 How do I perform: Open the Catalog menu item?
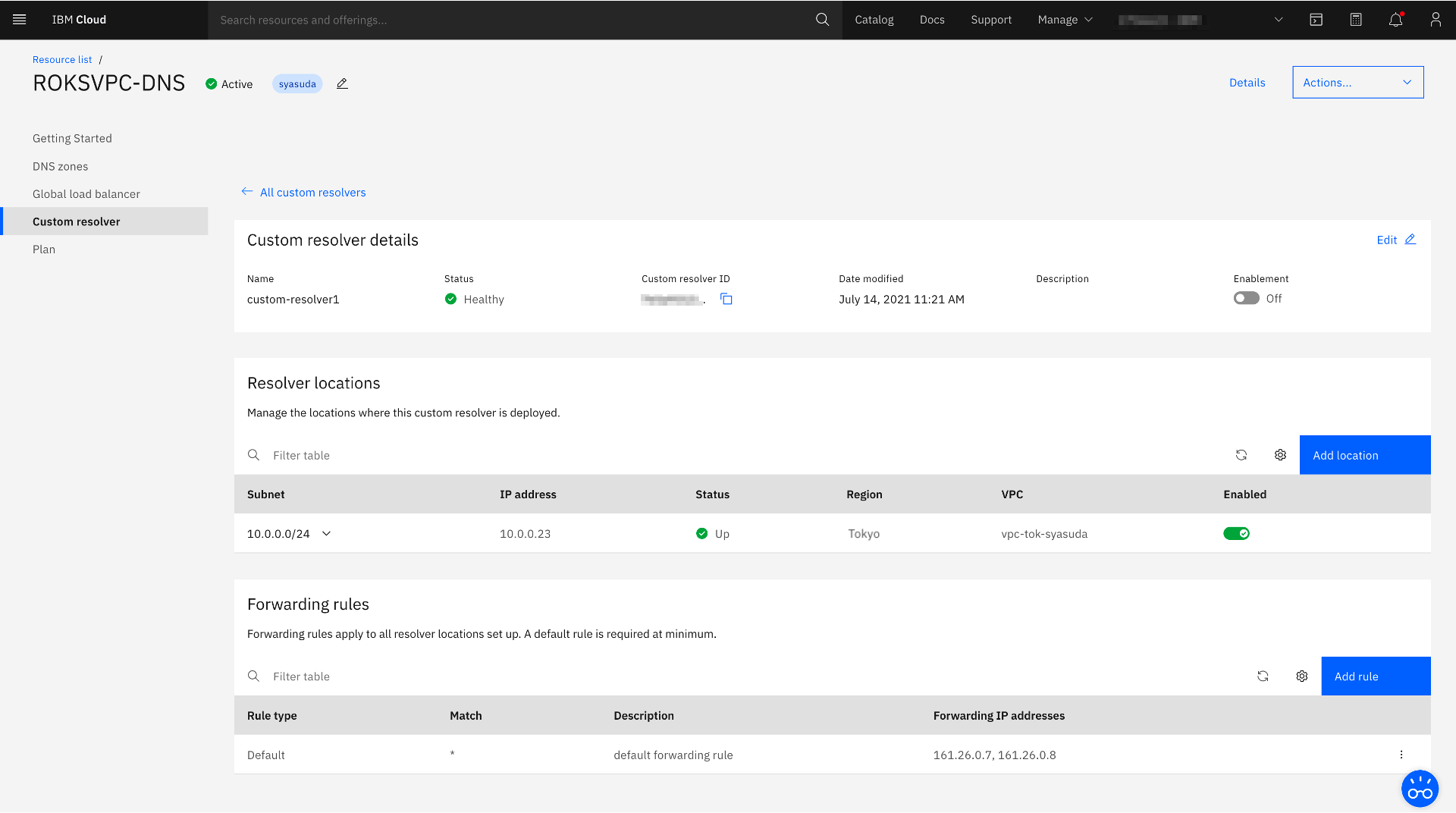874,20
